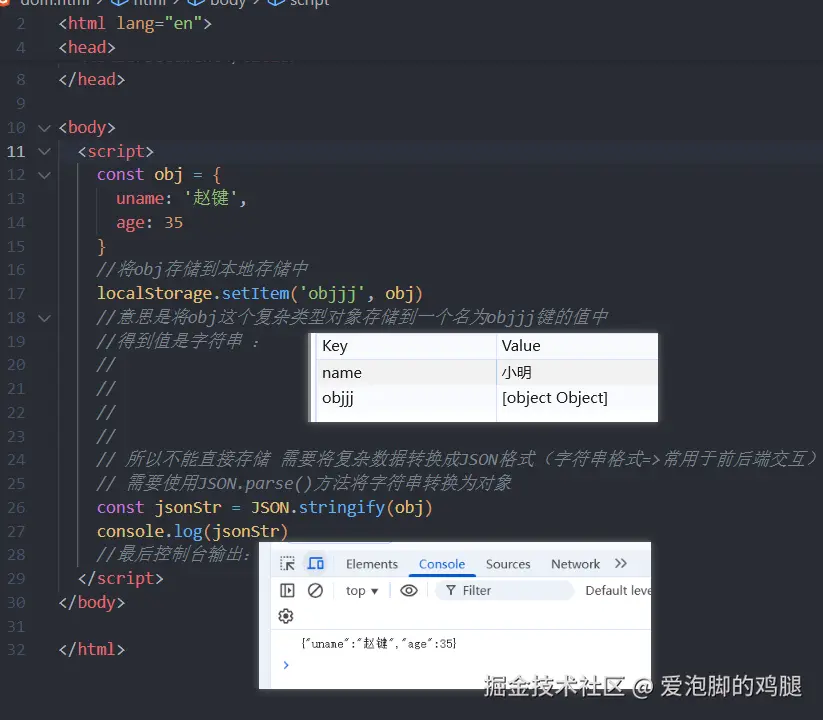Show the console sidebar panel icon

[x=287, y=590]
